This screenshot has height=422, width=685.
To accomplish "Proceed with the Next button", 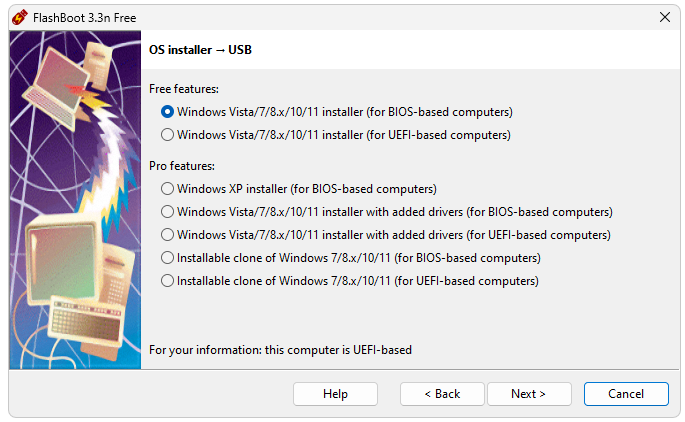I will 528,394.
